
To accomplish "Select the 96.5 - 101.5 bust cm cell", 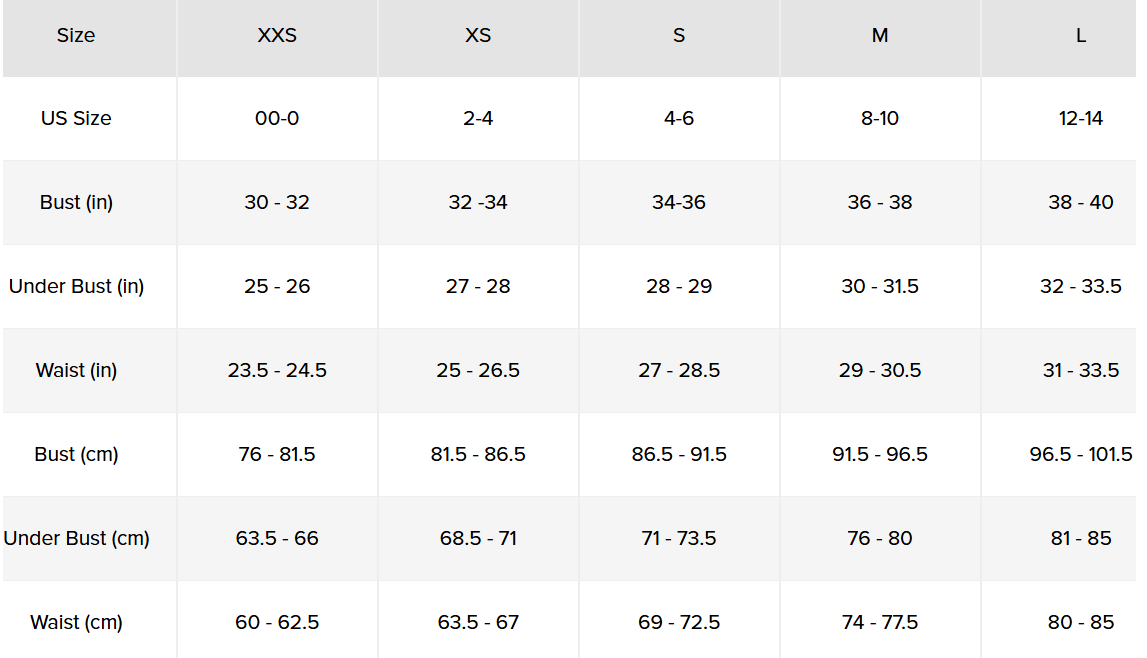I will [x=1081, y=454].
